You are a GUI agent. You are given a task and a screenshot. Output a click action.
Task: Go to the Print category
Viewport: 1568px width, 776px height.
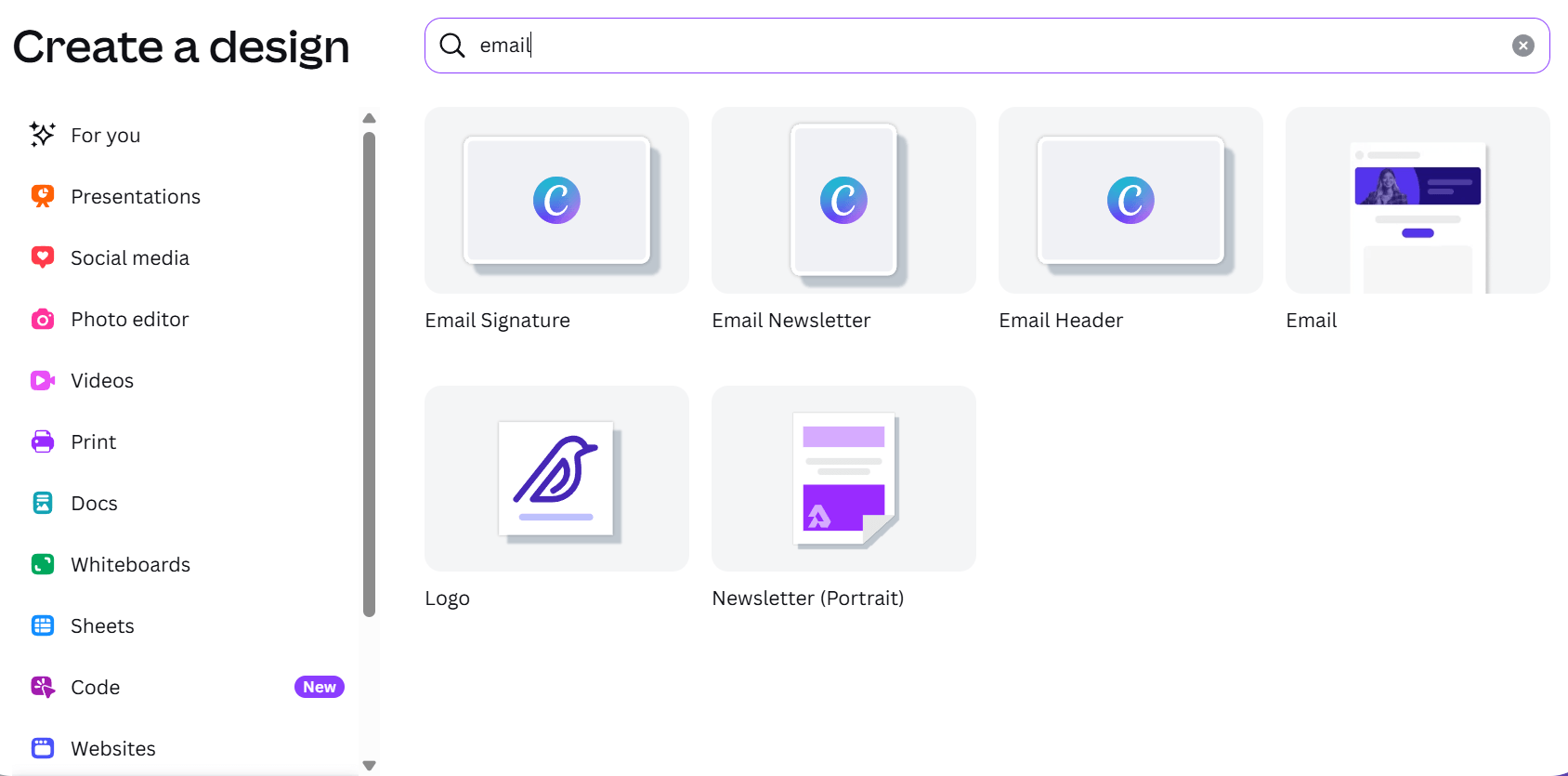pyautogui.click(x=94, y=442)
